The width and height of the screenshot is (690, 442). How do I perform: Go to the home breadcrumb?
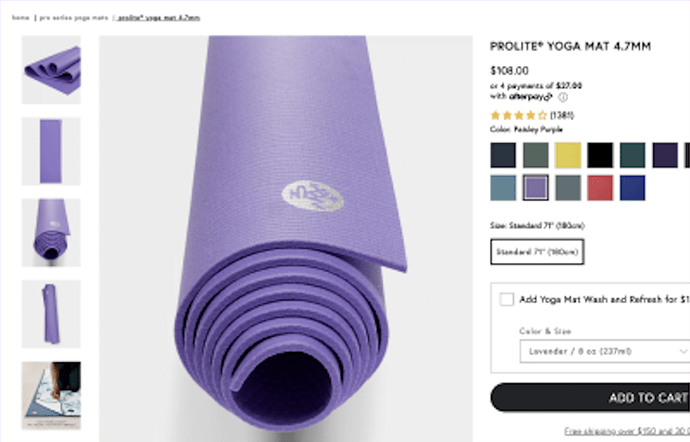[20, 18]
